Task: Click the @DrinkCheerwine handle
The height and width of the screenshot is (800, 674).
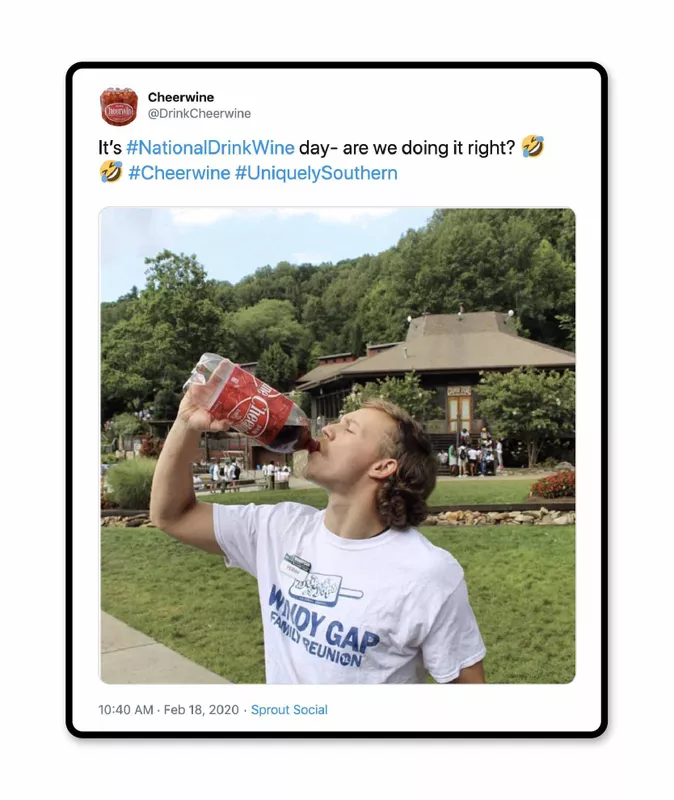Action: 199,114
